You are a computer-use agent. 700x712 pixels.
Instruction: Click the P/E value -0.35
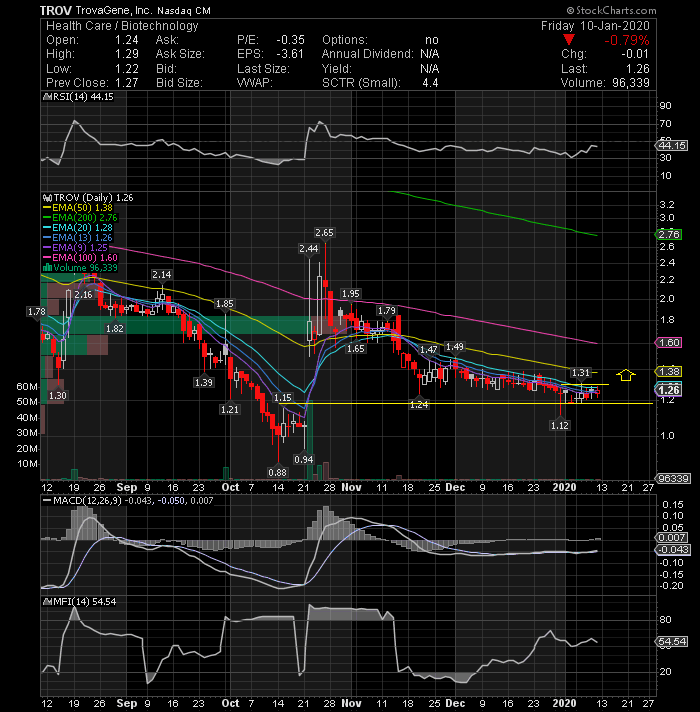(291, 40)
